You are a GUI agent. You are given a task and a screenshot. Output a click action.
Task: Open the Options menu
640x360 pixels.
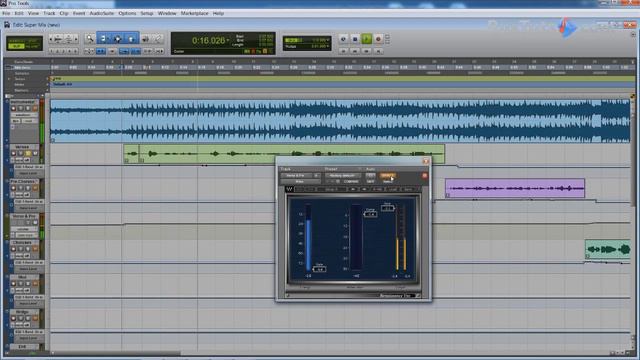(x=127, y=13)
